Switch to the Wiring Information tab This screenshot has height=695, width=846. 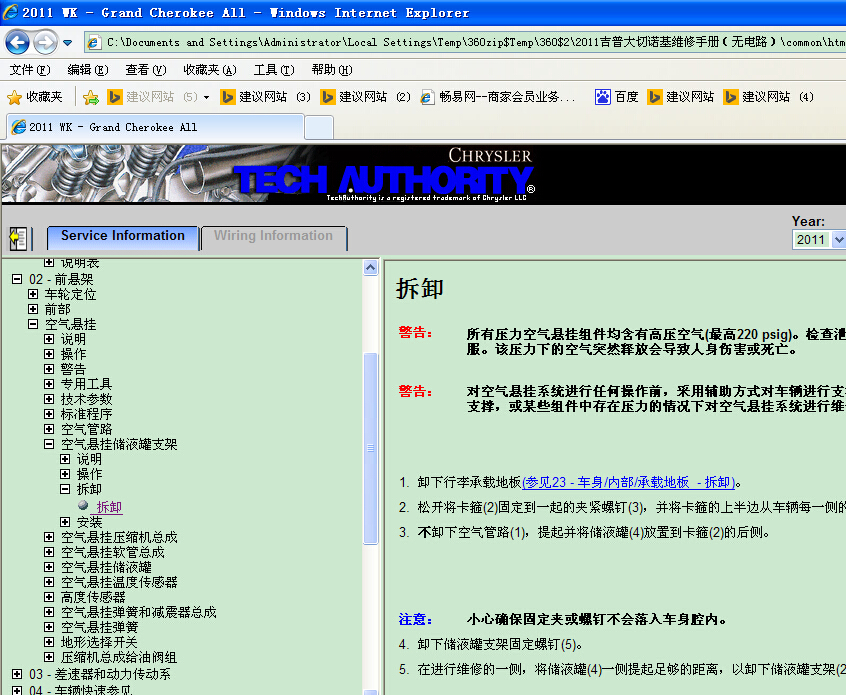(273, 237)
